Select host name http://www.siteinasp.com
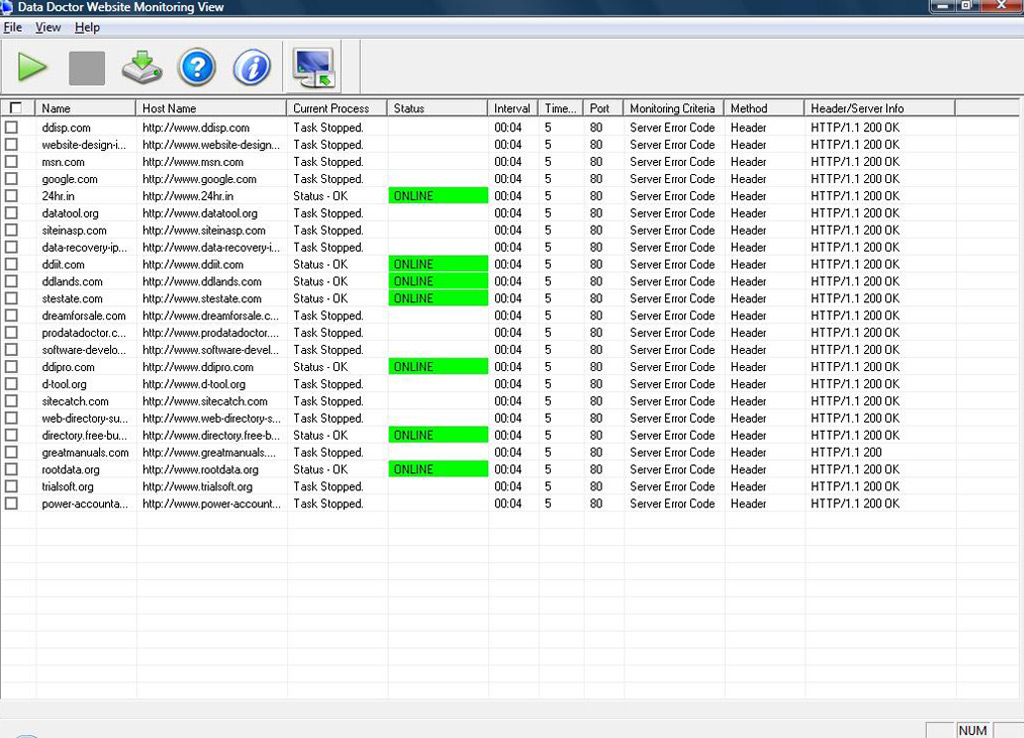 click(x=204, y=230)
